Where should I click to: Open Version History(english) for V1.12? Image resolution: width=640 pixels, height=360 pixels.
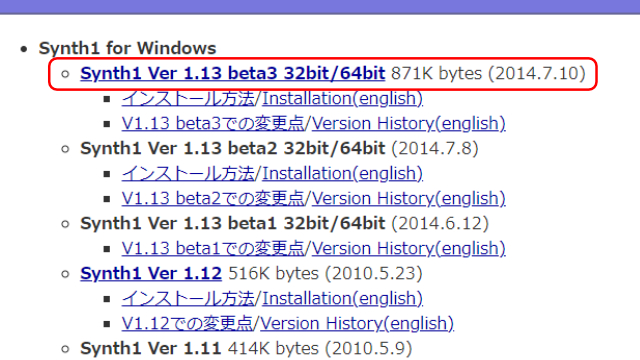(357, 323)
